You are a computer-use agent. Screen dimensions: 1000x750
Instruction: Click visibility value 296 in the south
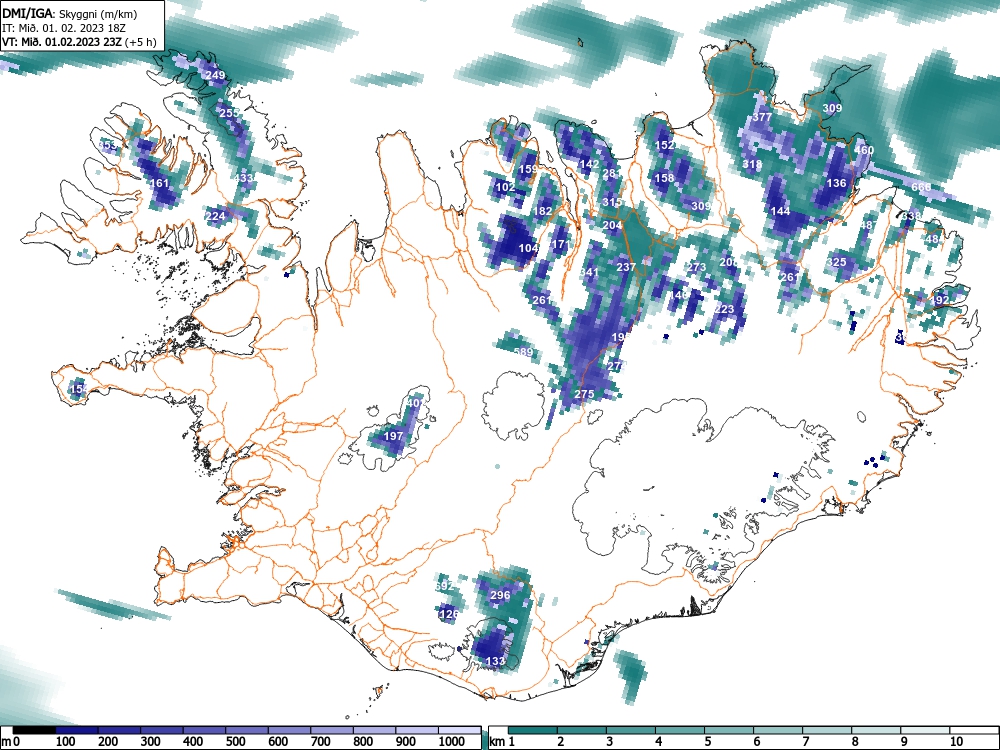[x=500, y=595]
